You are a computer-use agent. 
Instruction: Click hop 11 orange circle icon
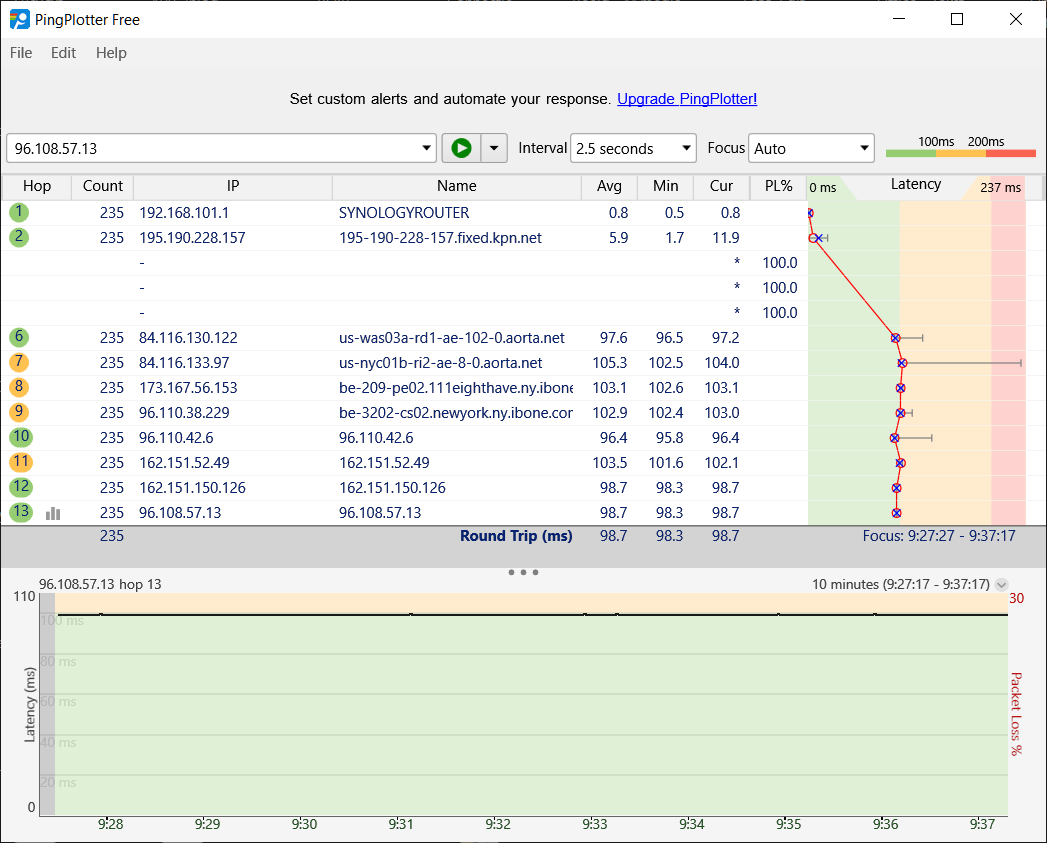(20, 462)
